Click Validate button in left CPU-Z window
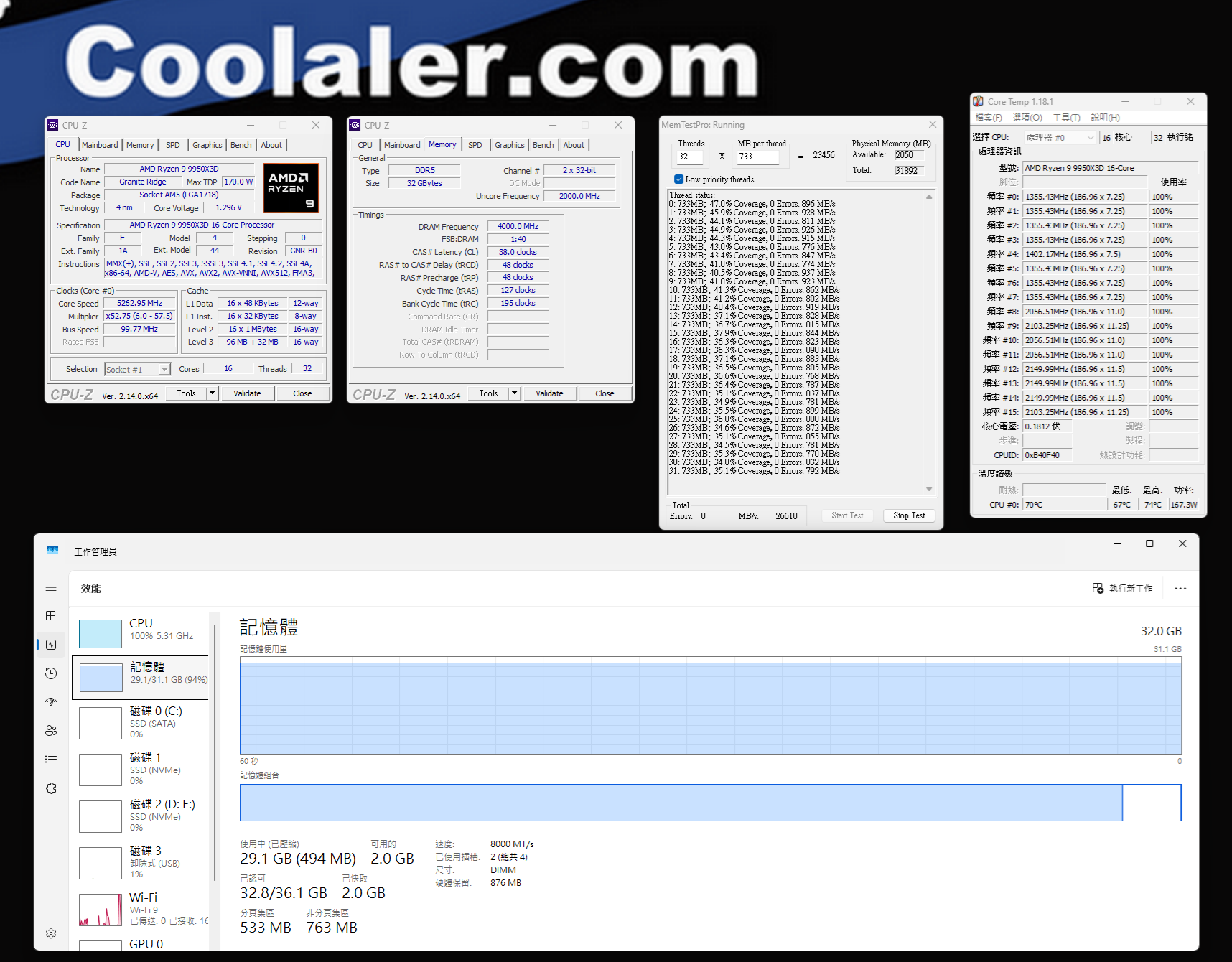1232x962 pixels. [x=247, y=393]
